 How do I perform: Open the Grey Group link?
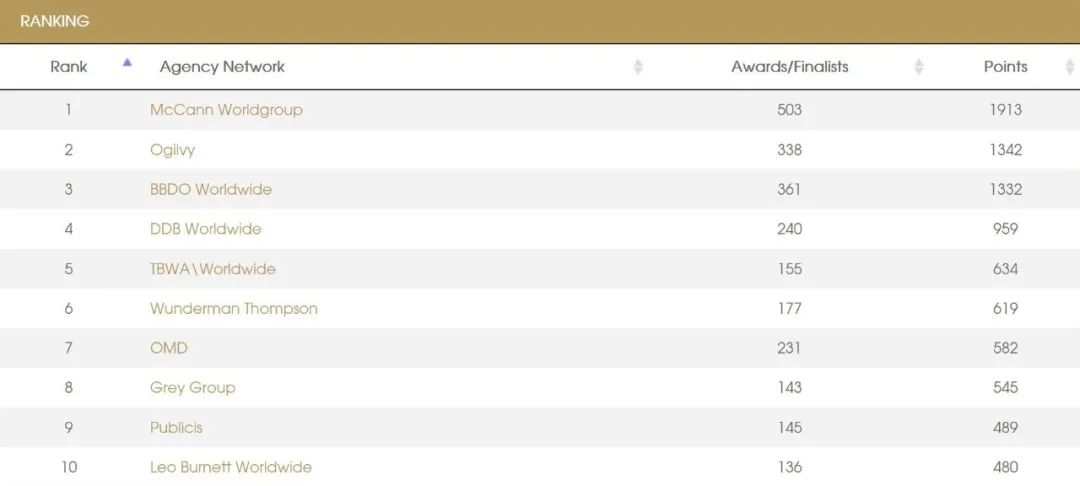coord(192,388)
